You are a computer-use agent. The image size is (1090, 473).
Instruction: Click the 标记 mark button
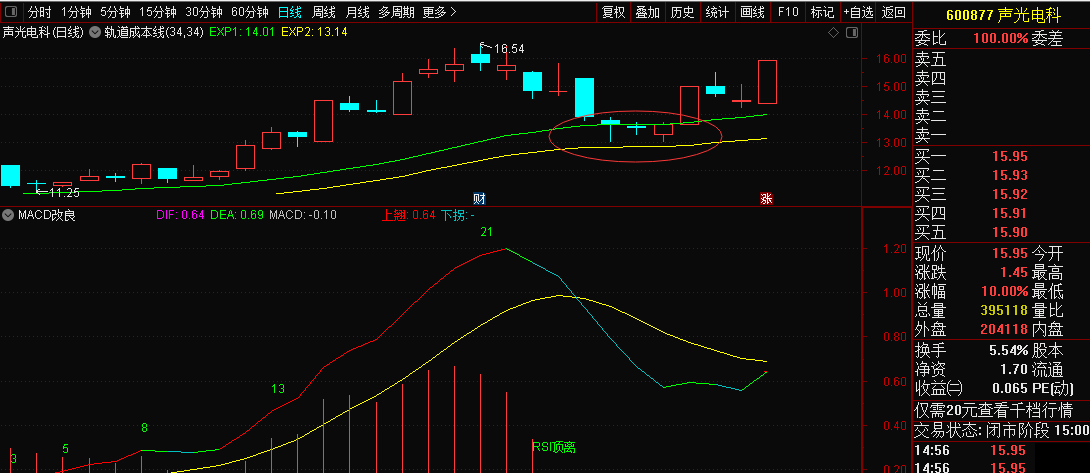tap(822, 12)
